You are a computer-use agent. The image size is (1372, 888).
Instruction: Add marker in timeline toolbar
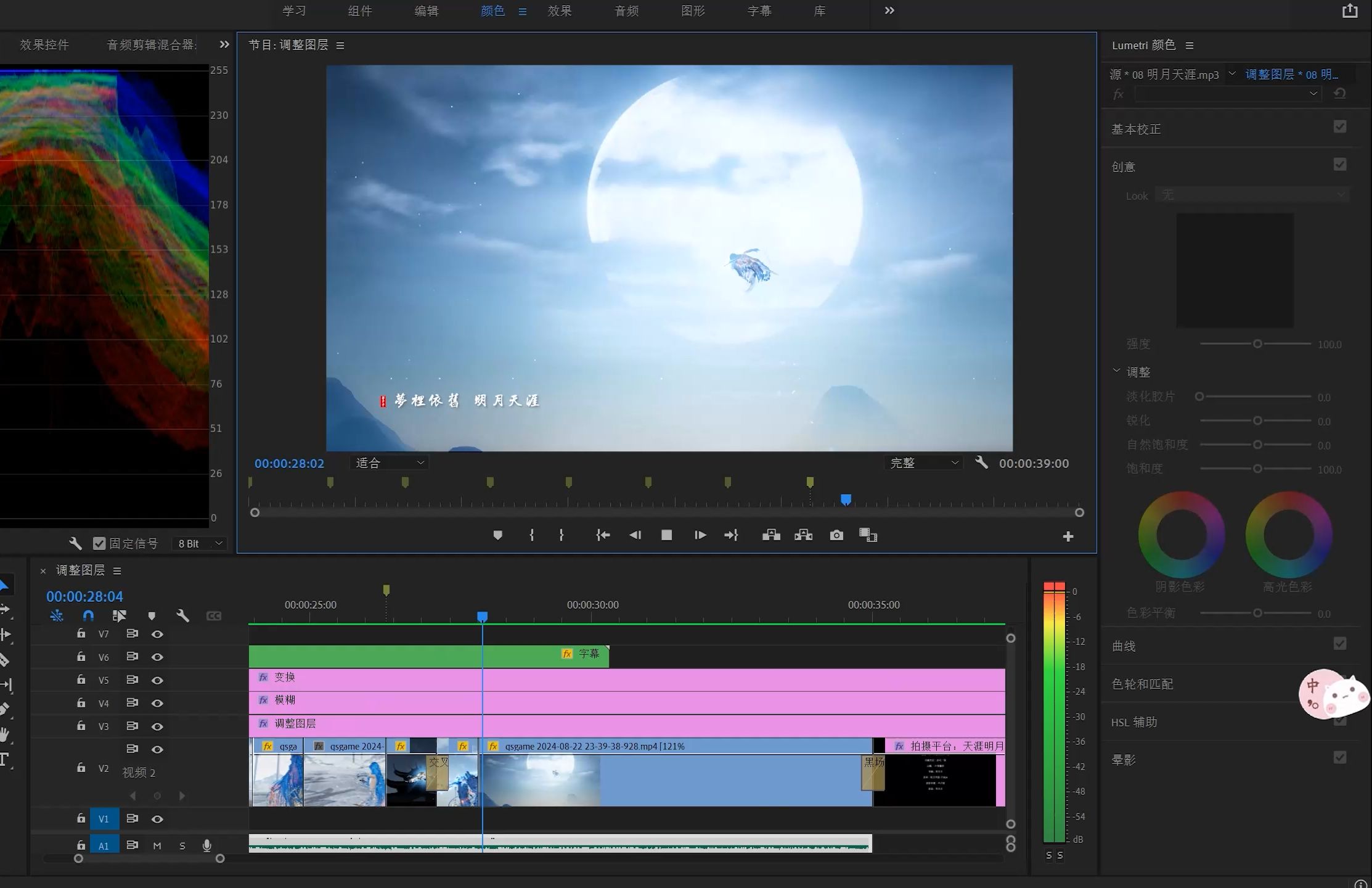152,615
